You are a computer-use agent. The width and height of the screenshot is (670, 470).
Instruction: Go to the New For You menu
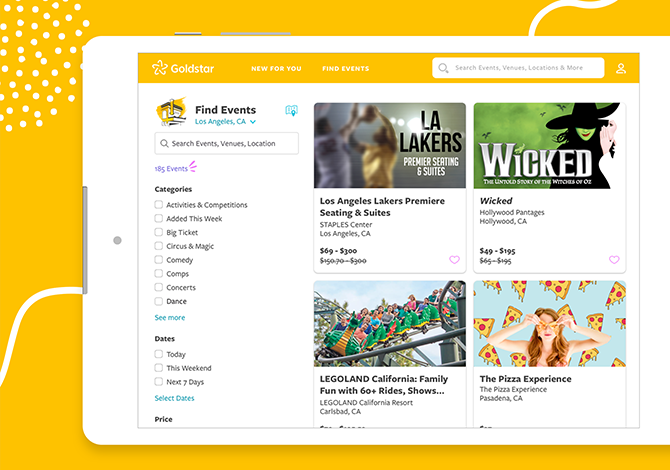click(x=276, y=68)
